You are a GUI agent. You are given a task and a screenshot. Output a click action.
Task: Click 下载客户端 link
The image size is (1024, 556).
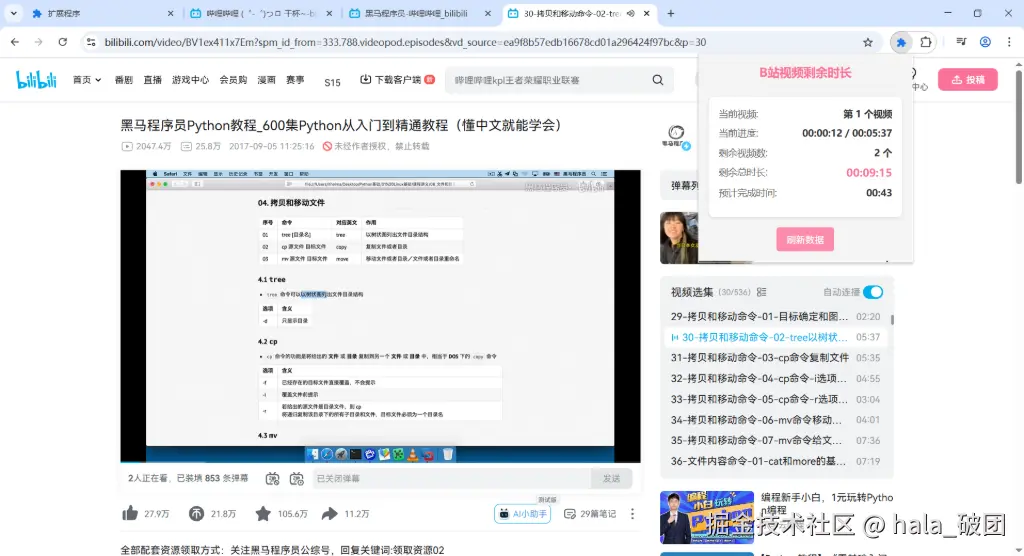pos(397,80)
